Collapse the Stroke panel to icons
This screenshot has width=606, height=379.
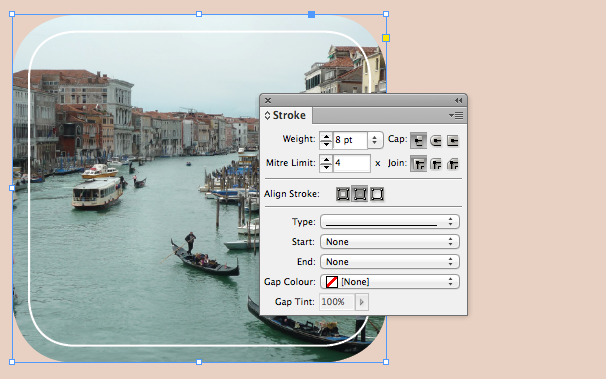(458, 100)
